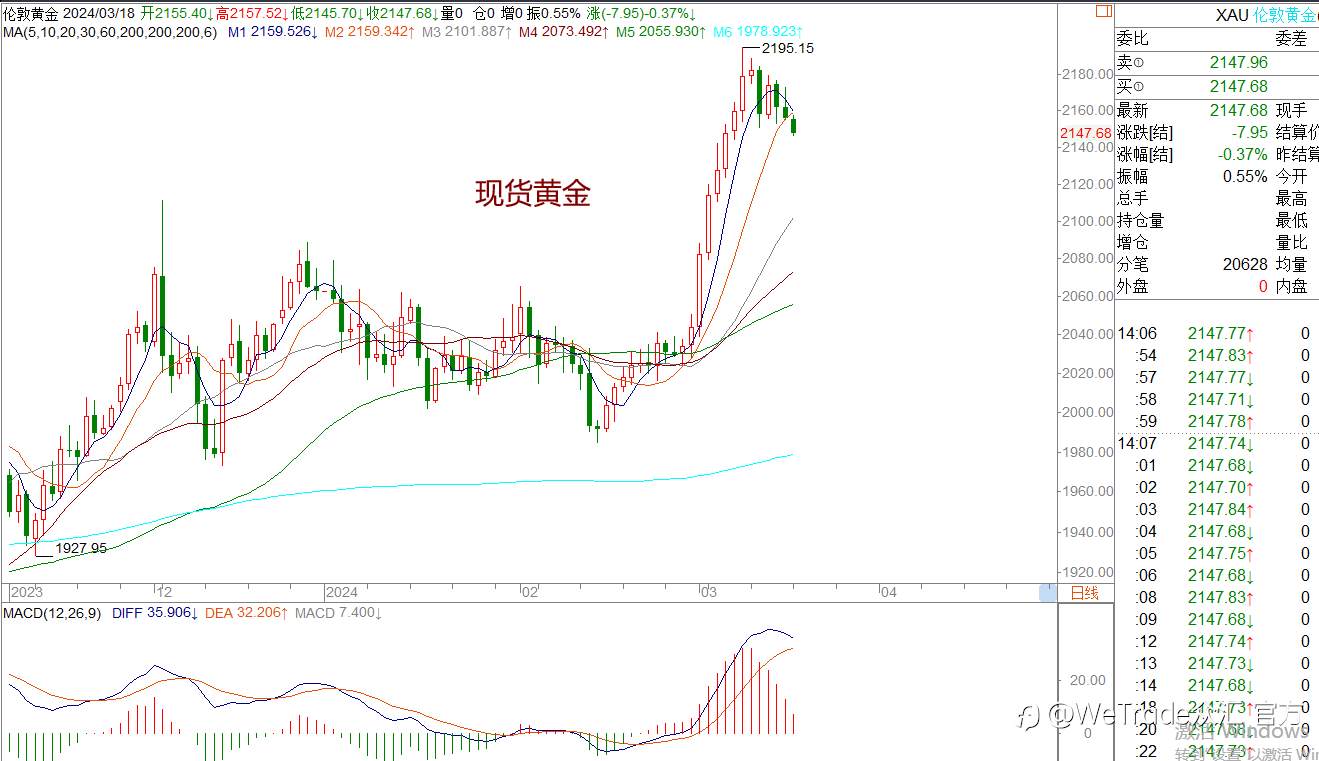Image resolution: width=1319 pixels, height=761 pixels.
Task: Select the 增仓 field label
Action: click(x=1133, y=242)
